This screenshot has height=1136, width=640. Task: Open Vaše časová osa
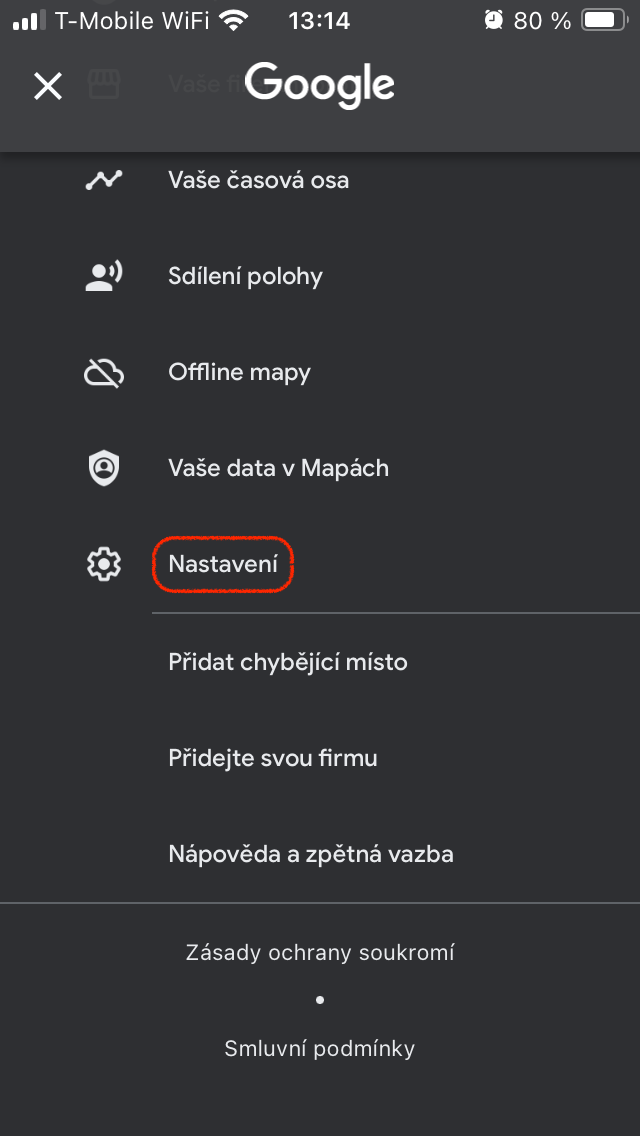point(258,180)
